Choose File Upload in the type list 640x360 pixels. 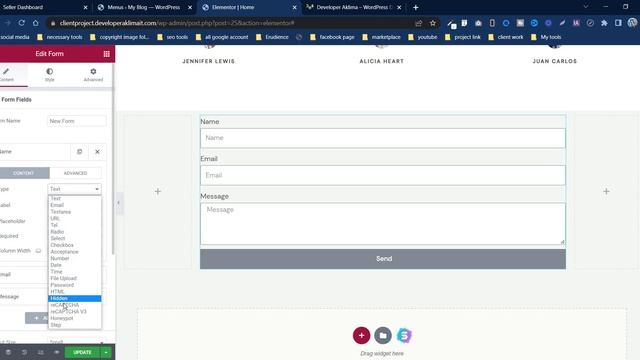pyautogui.click(x=74, y=278)
